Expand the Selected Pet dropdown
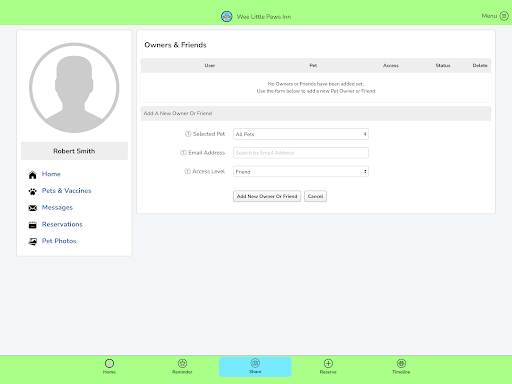This screenshot has height=384, width=512. click(x=301, y=134)
